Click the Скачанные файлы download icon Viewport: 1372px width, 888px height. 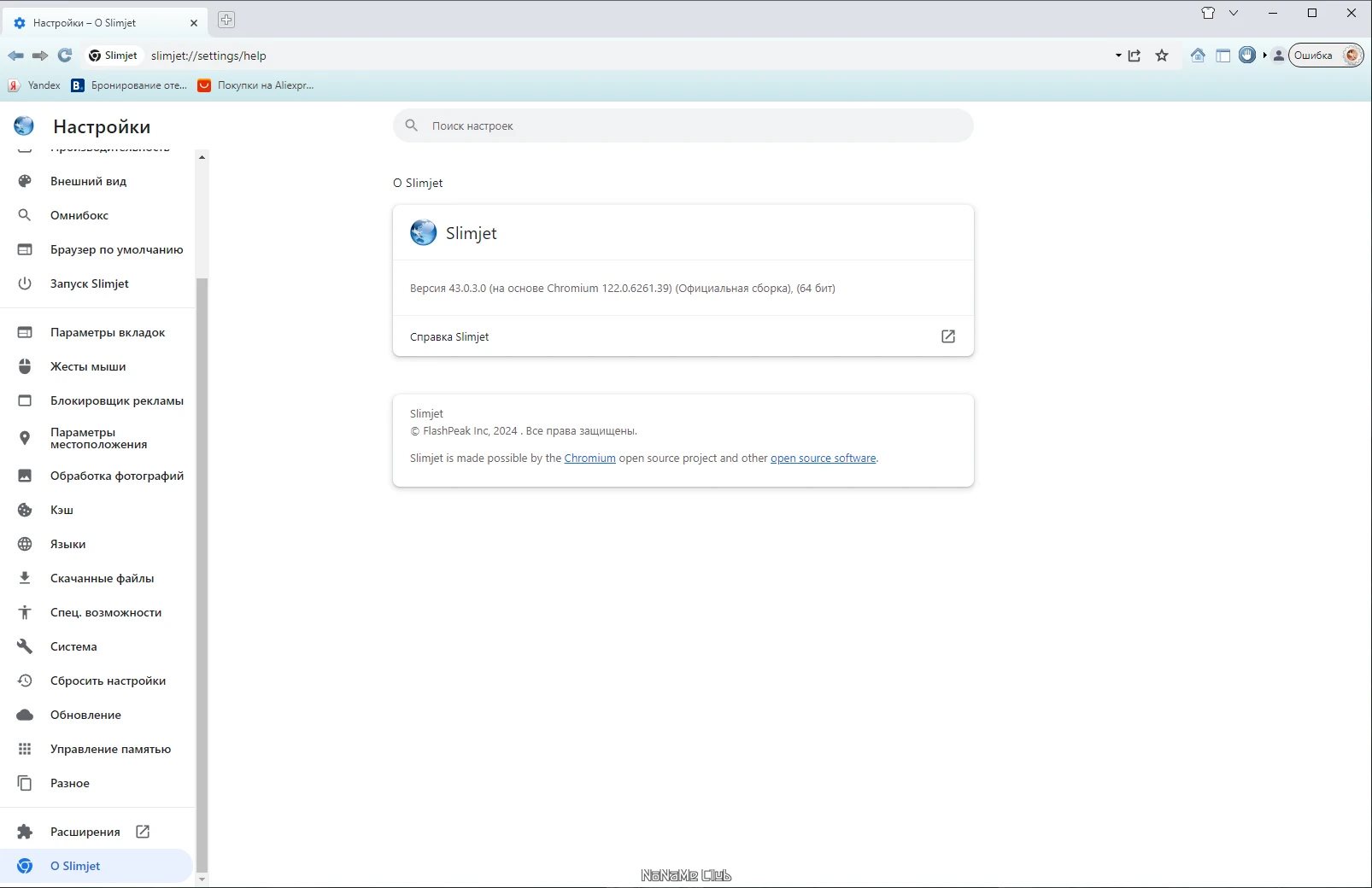click(25, 578)
